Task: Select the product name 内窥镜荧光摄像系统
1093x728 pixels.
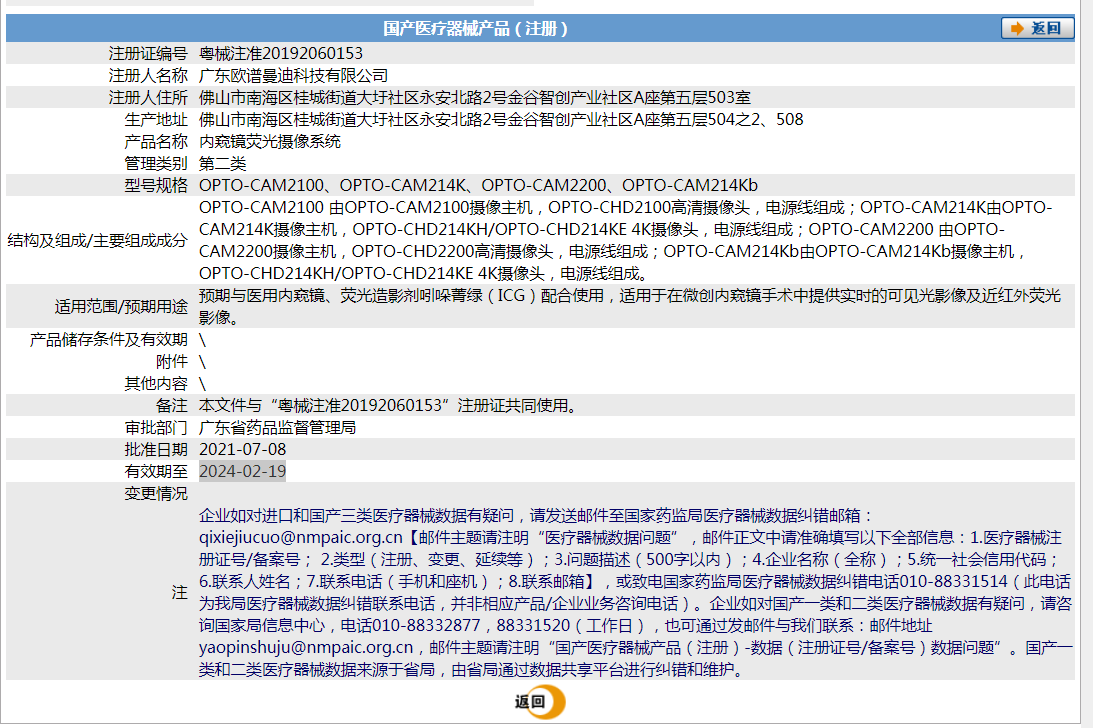Action: click(270, 142)
